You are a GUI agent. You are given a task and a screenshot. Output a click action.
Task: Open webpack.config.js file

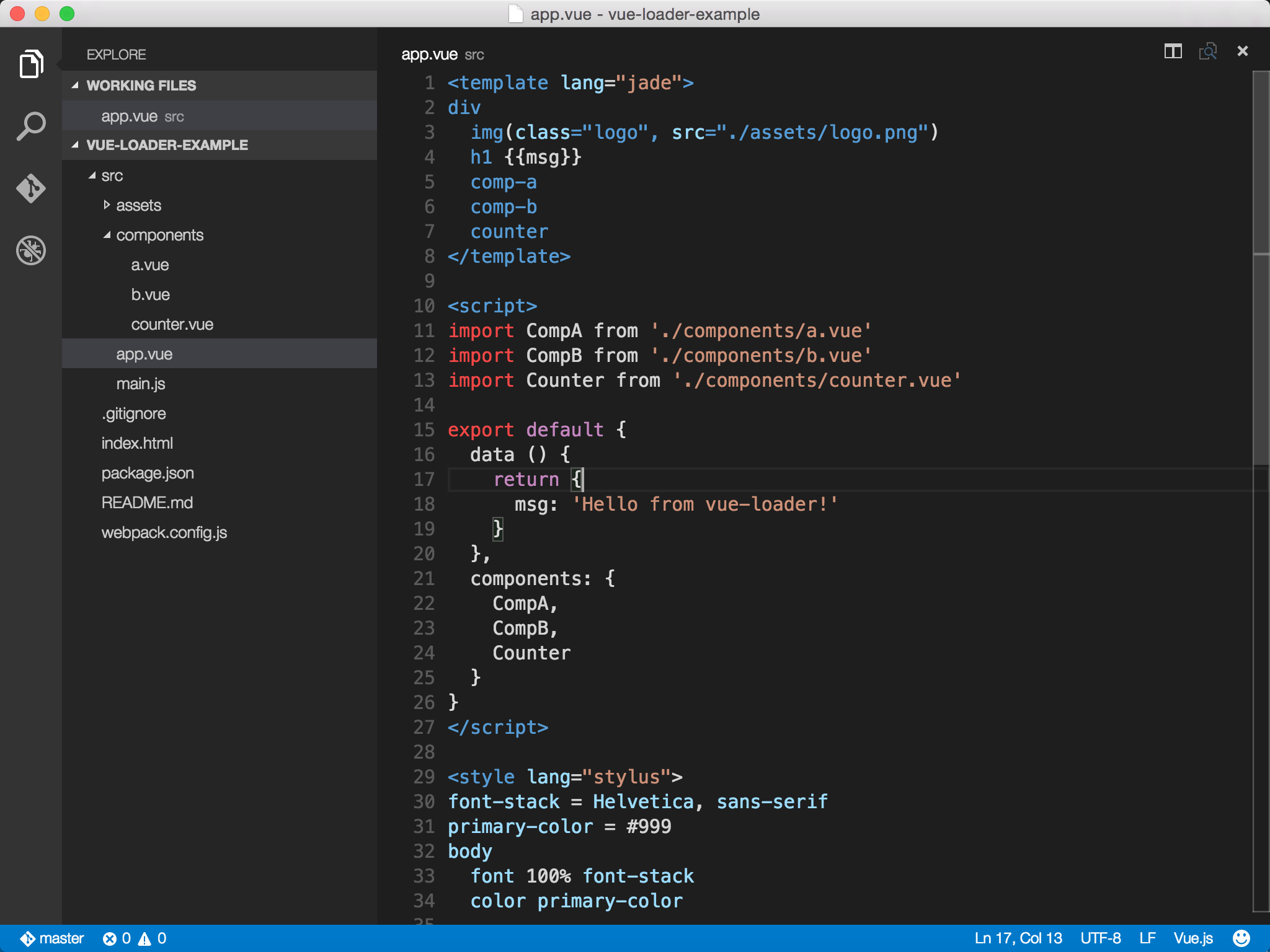tap(164, 532)
